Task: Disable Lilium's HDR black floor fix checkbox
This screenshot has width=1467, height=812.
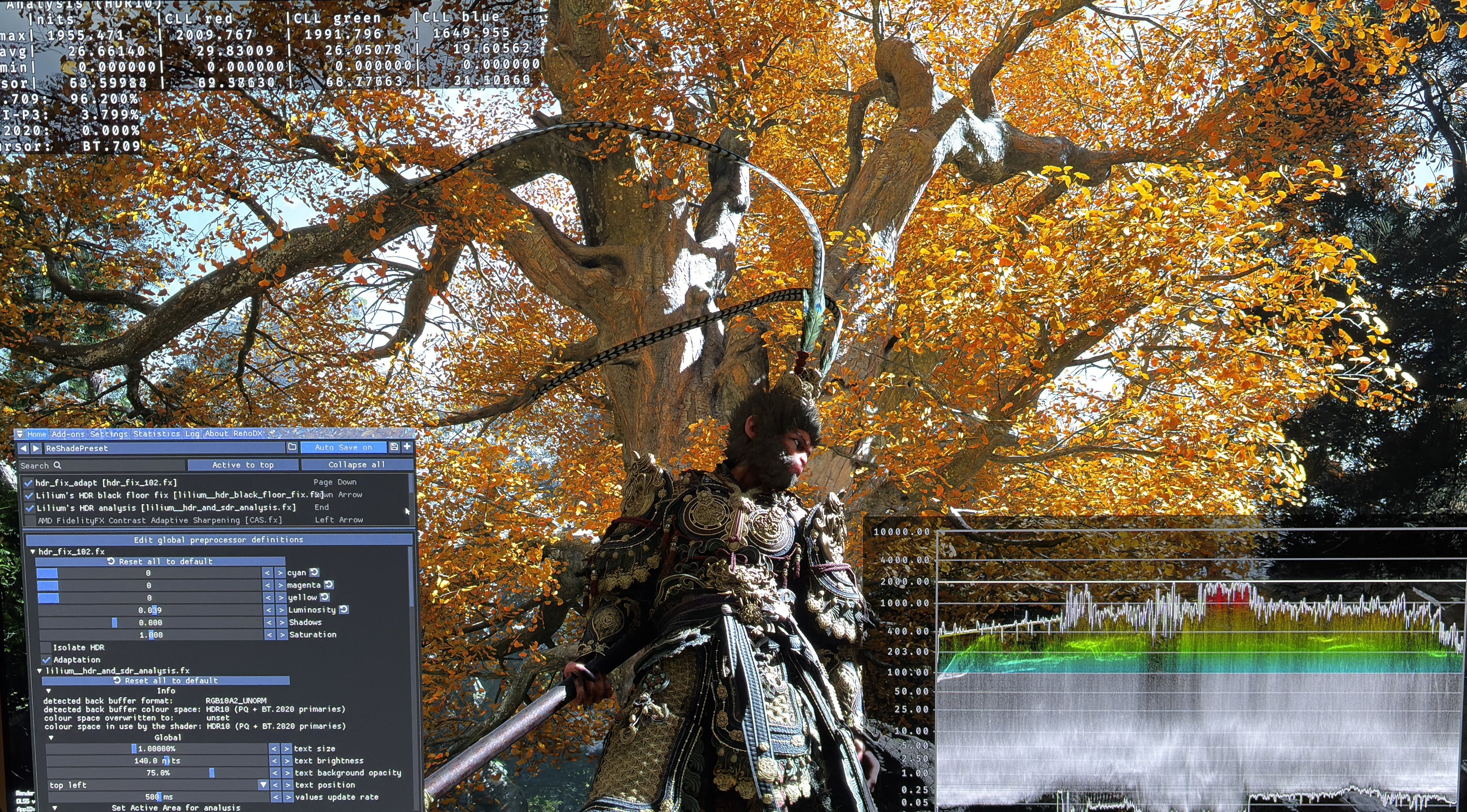Action: pos(29,496)
